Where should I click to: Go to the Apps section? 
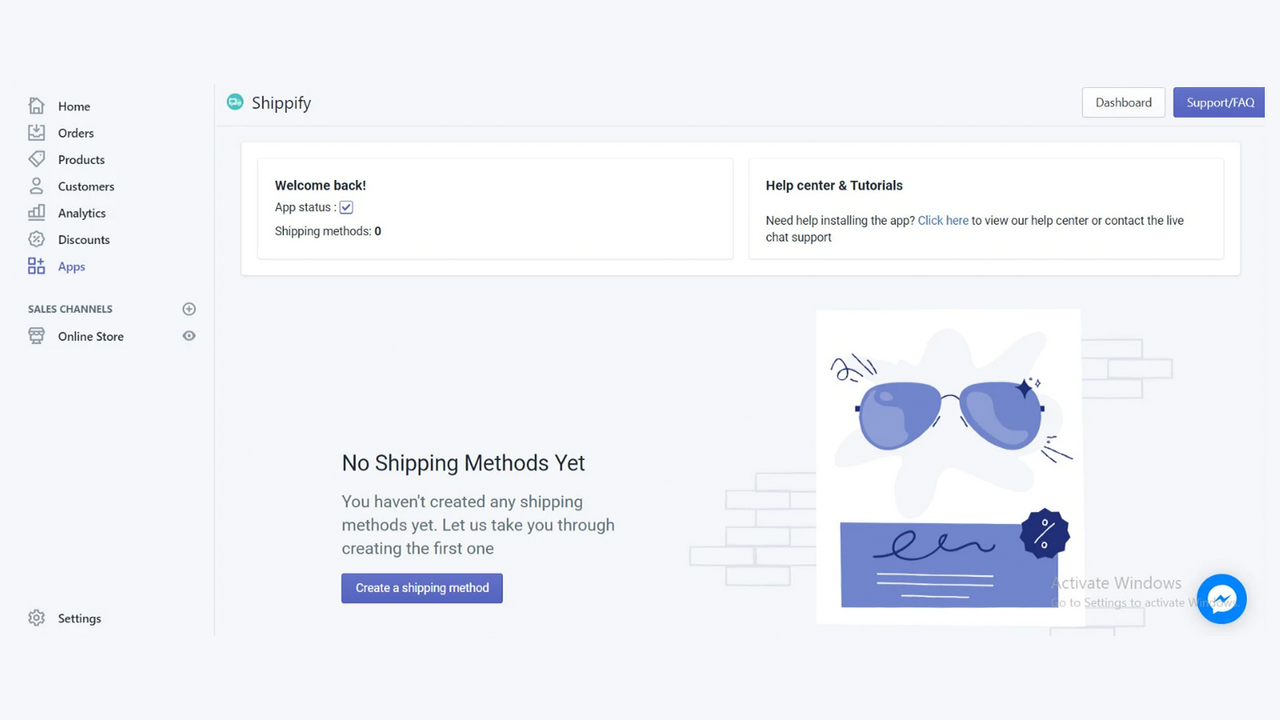(x=71, y=266)
